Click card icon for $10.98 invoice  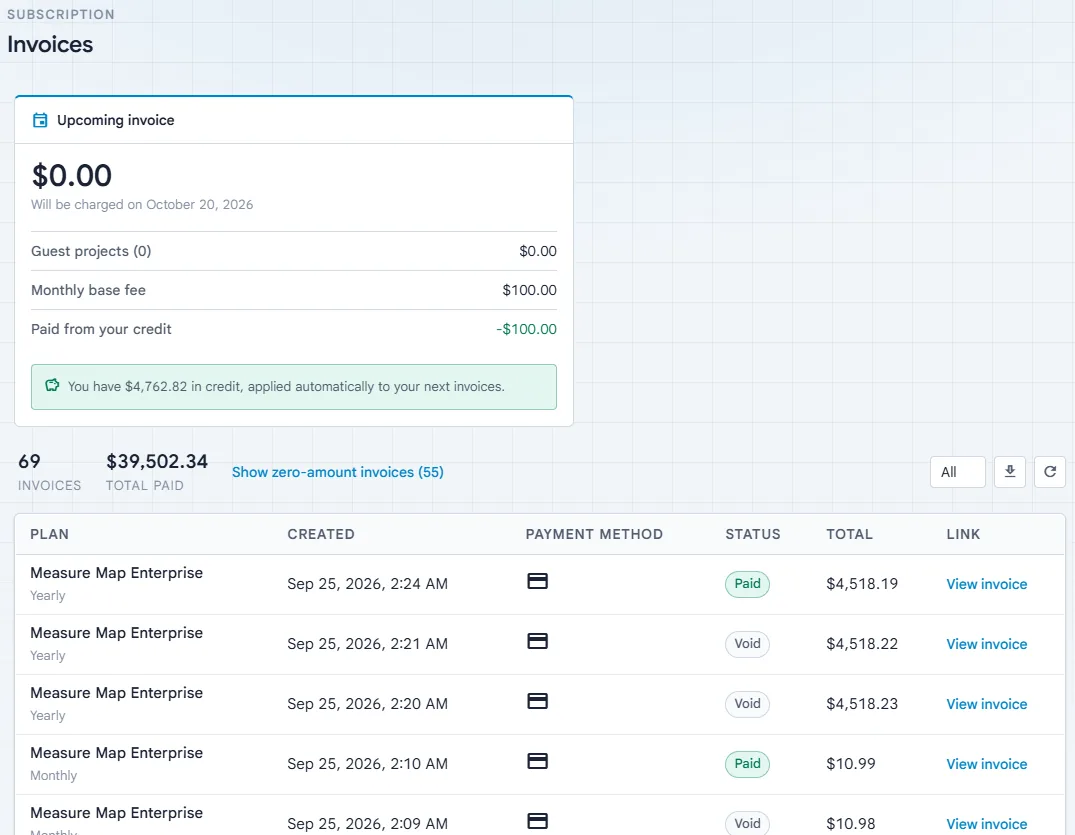tap(538, 821)
